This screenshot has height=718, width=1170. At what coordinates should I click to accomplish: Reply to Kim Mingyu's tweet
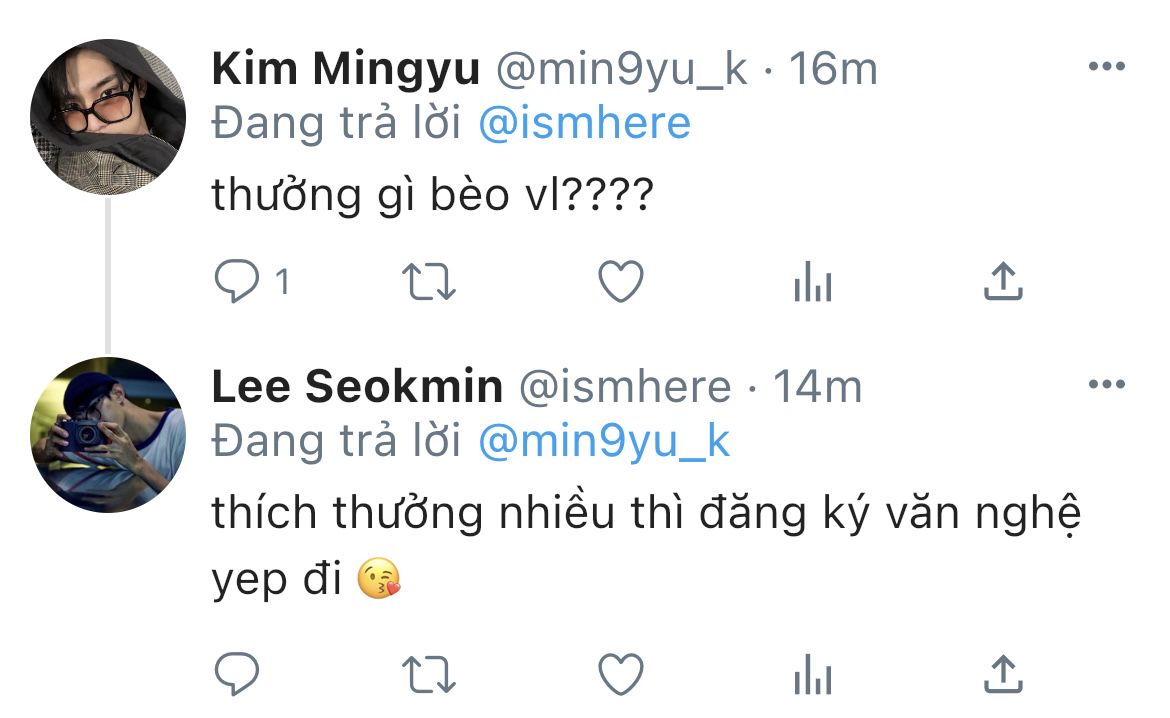(x=237, y=283)
